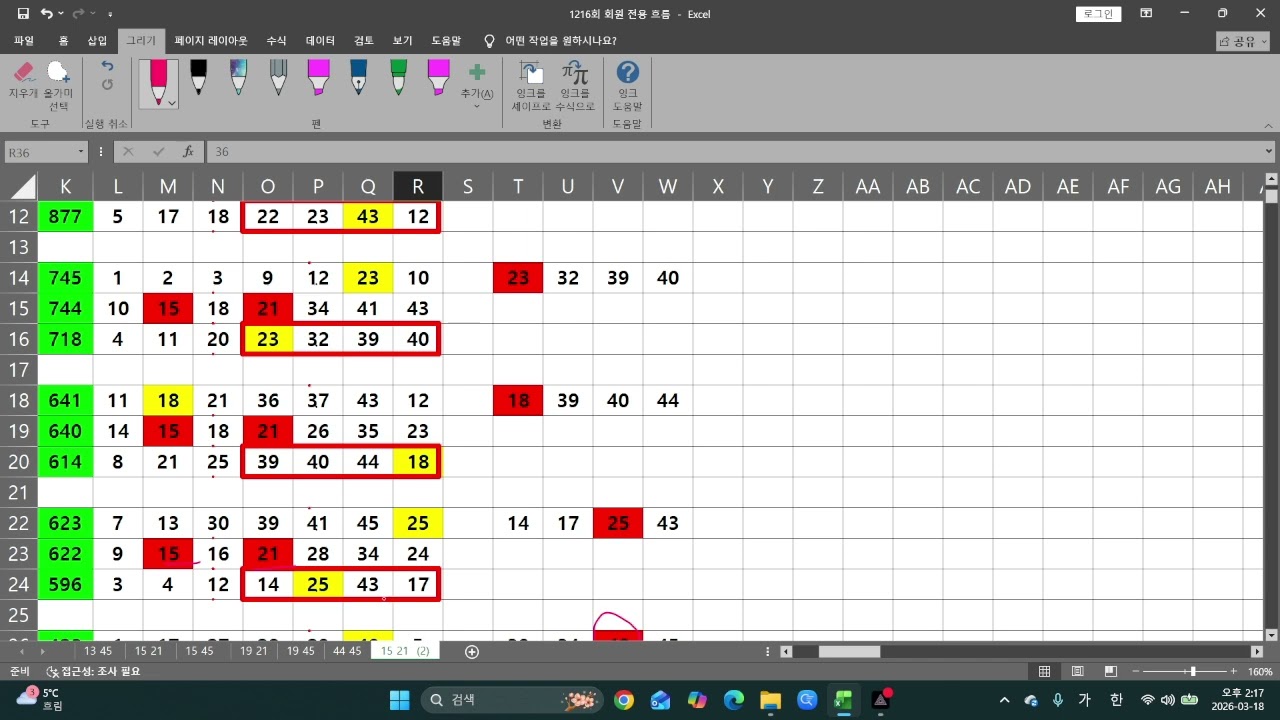The height and width of the screenshot is (720, 1280).
Task: Switch to the sheet tab 19 21
Action: pos(253,651)
